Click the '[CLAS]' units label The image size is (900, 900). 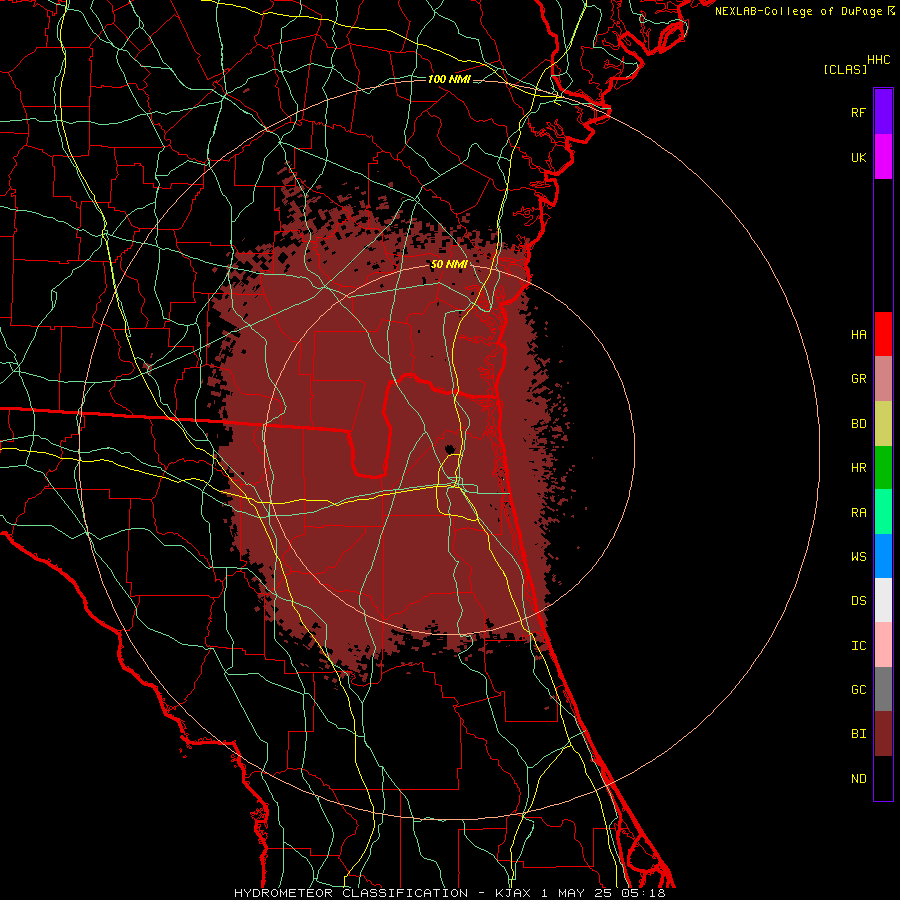coord(845,69)
